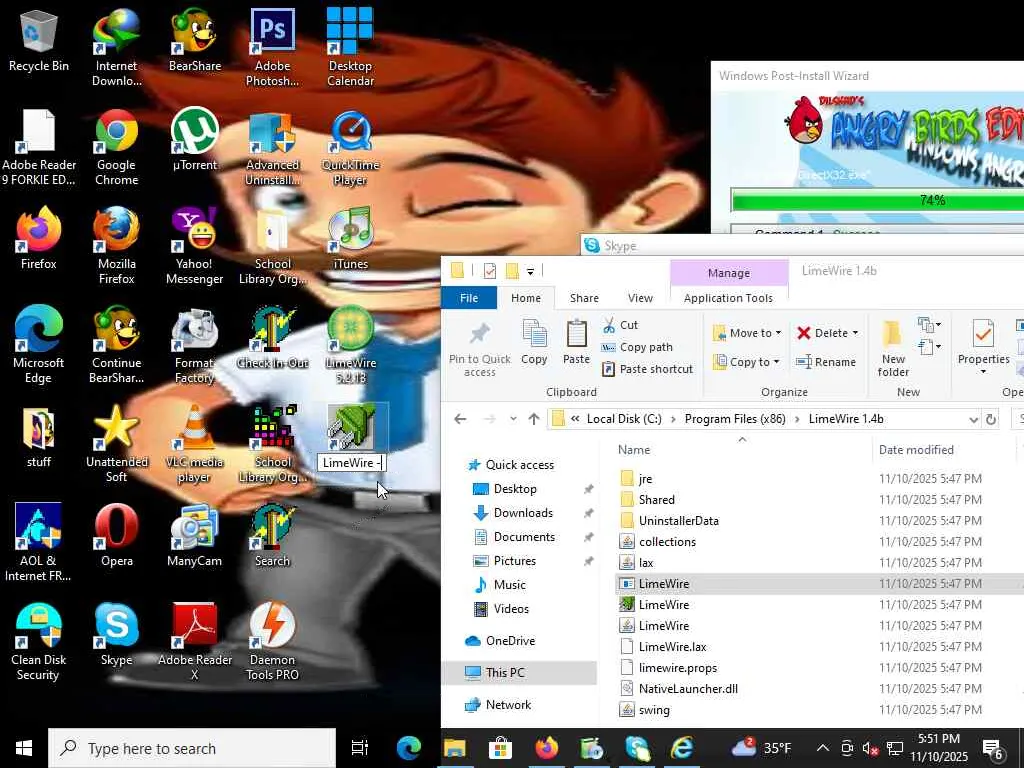Expand the hidden path chevron before Local Disk

point(575,419)
